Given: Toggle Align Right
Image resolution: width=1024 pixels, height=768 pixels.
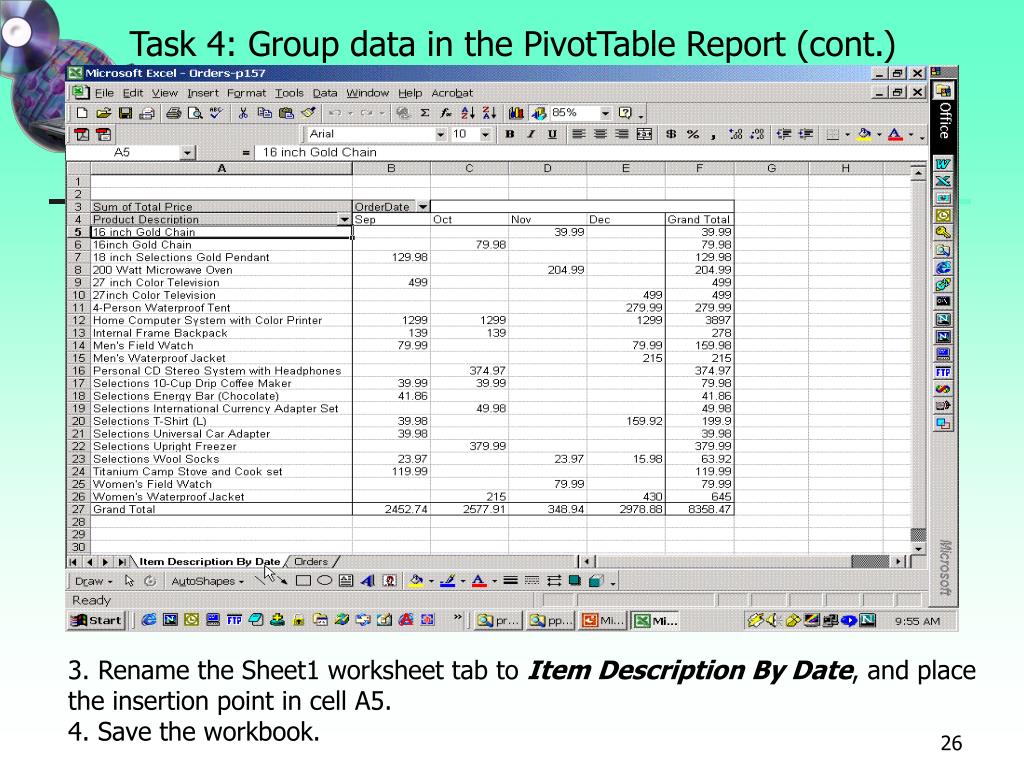Looking at the screenshot, I should [622, 135].
